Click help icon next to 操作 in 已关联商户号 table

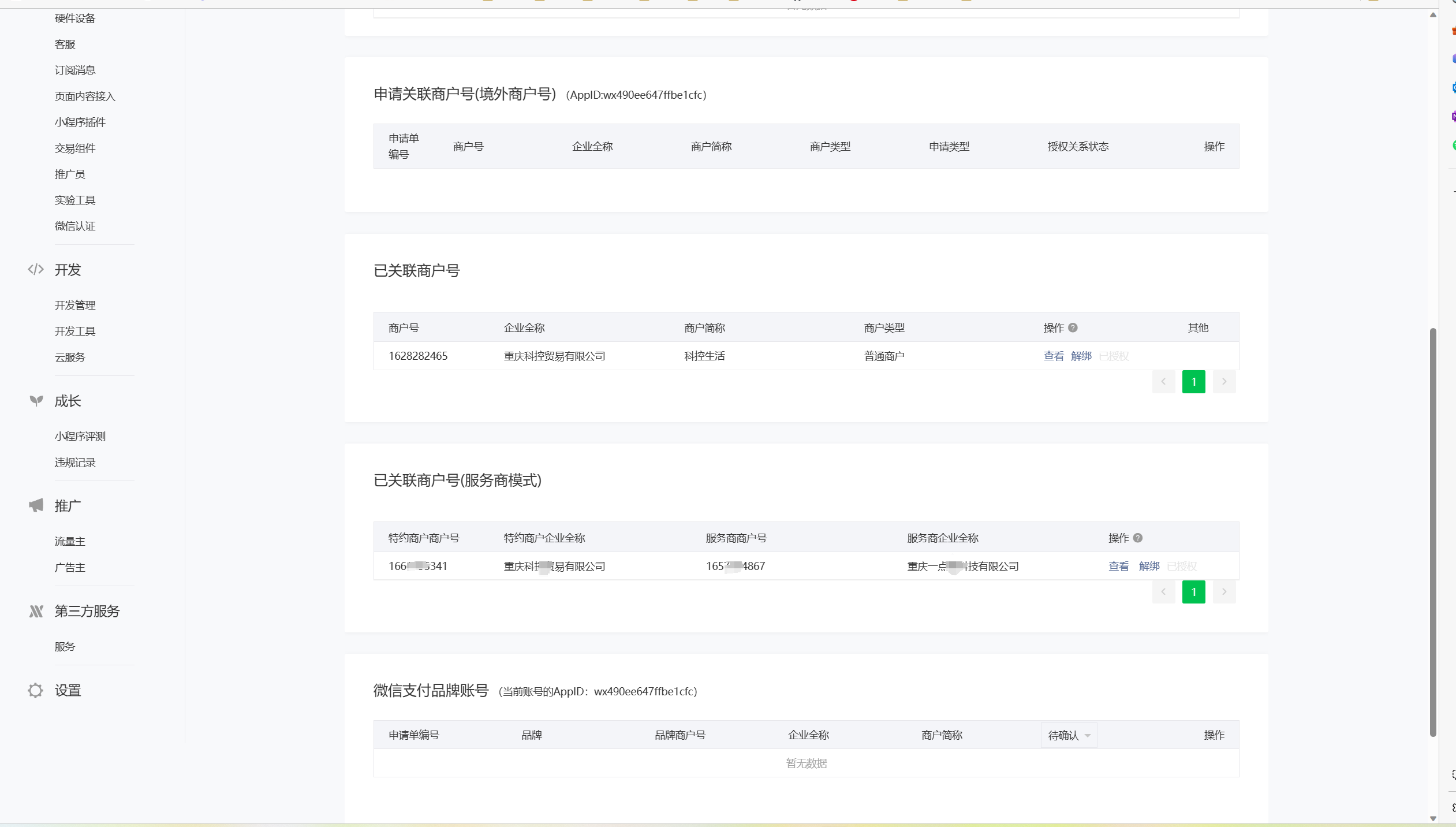(1073, 327)
